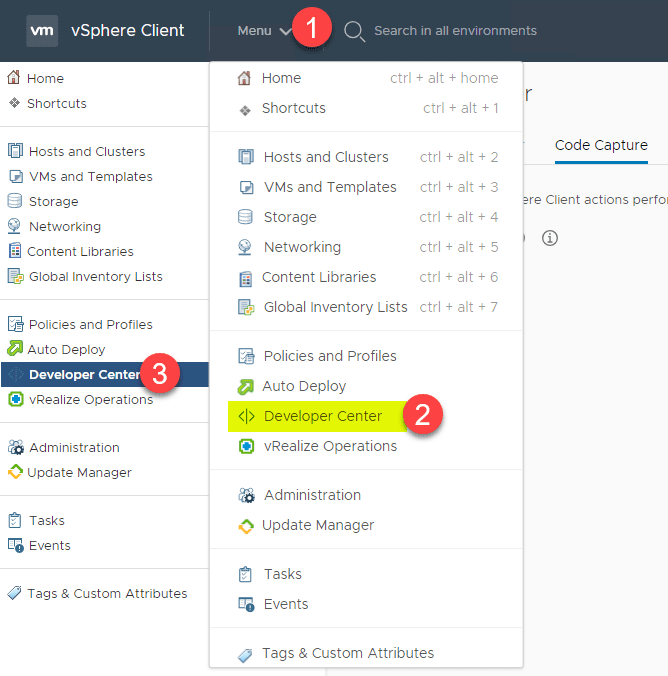Open Administration label in sidebar
668x676 pixels.
click(74, 448)
